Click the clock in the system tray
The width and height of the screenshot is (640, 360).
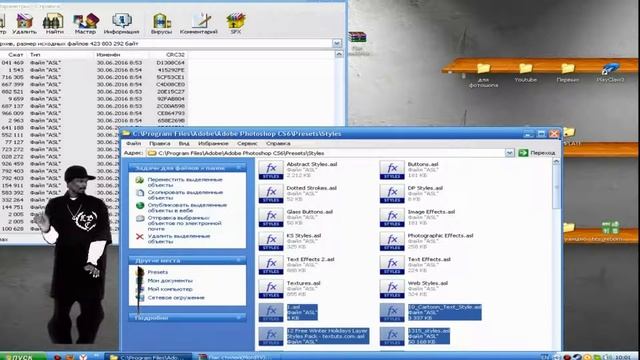point(622,357)
